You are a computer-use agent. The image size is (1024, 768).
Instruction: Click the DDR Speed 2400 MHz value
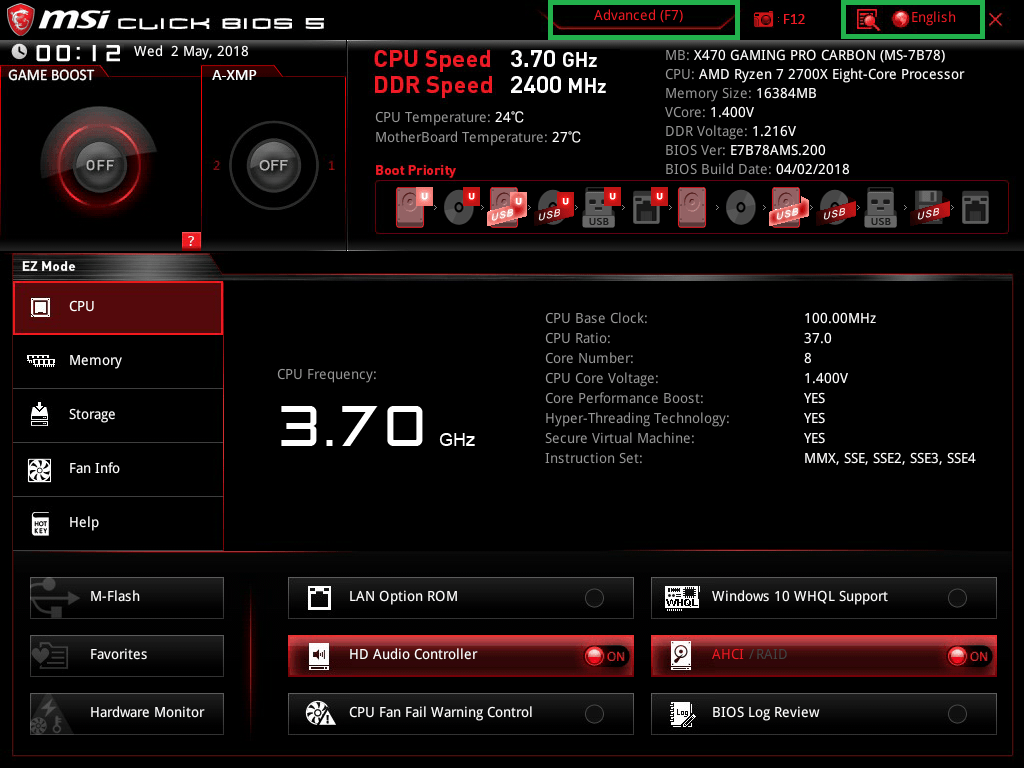point(558,86)
